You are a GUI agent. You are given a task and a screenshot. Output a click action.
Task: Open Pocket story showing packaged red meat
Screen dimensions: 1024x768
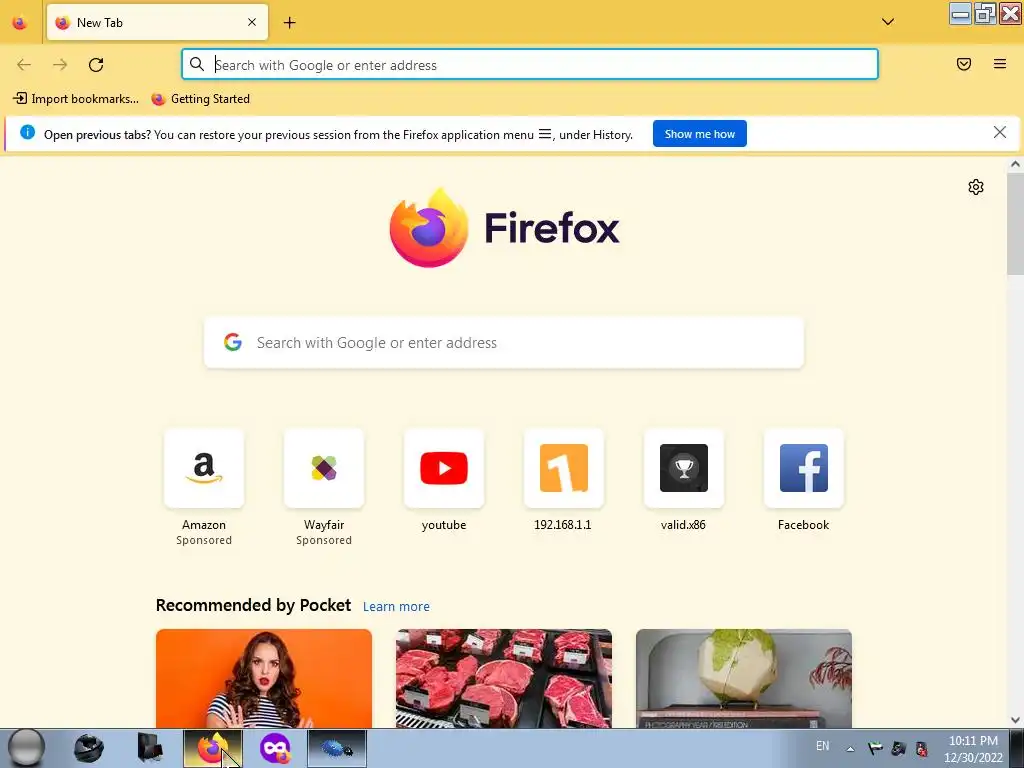pyautogui.click(x=504, y=679)
